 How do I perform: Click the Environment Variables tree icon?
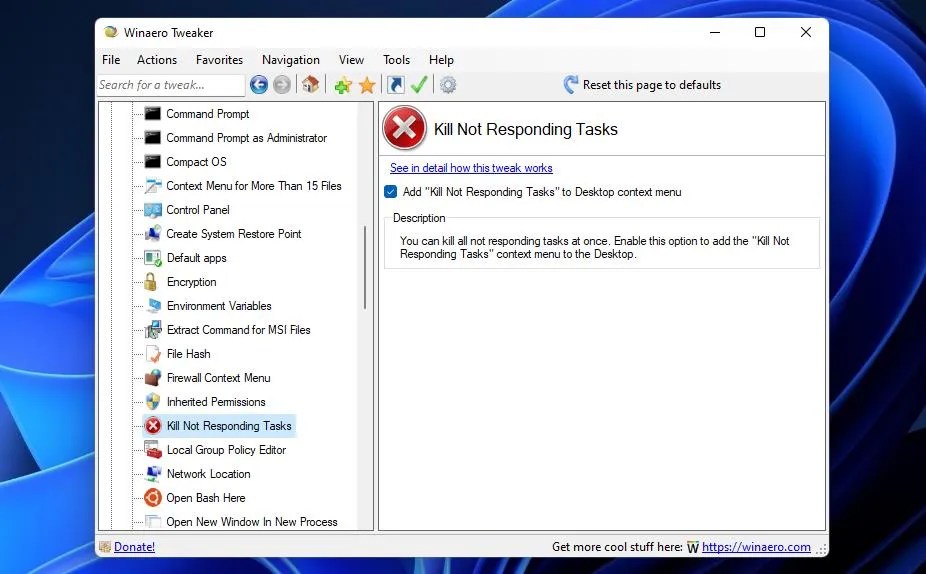[x=154, y=305]
